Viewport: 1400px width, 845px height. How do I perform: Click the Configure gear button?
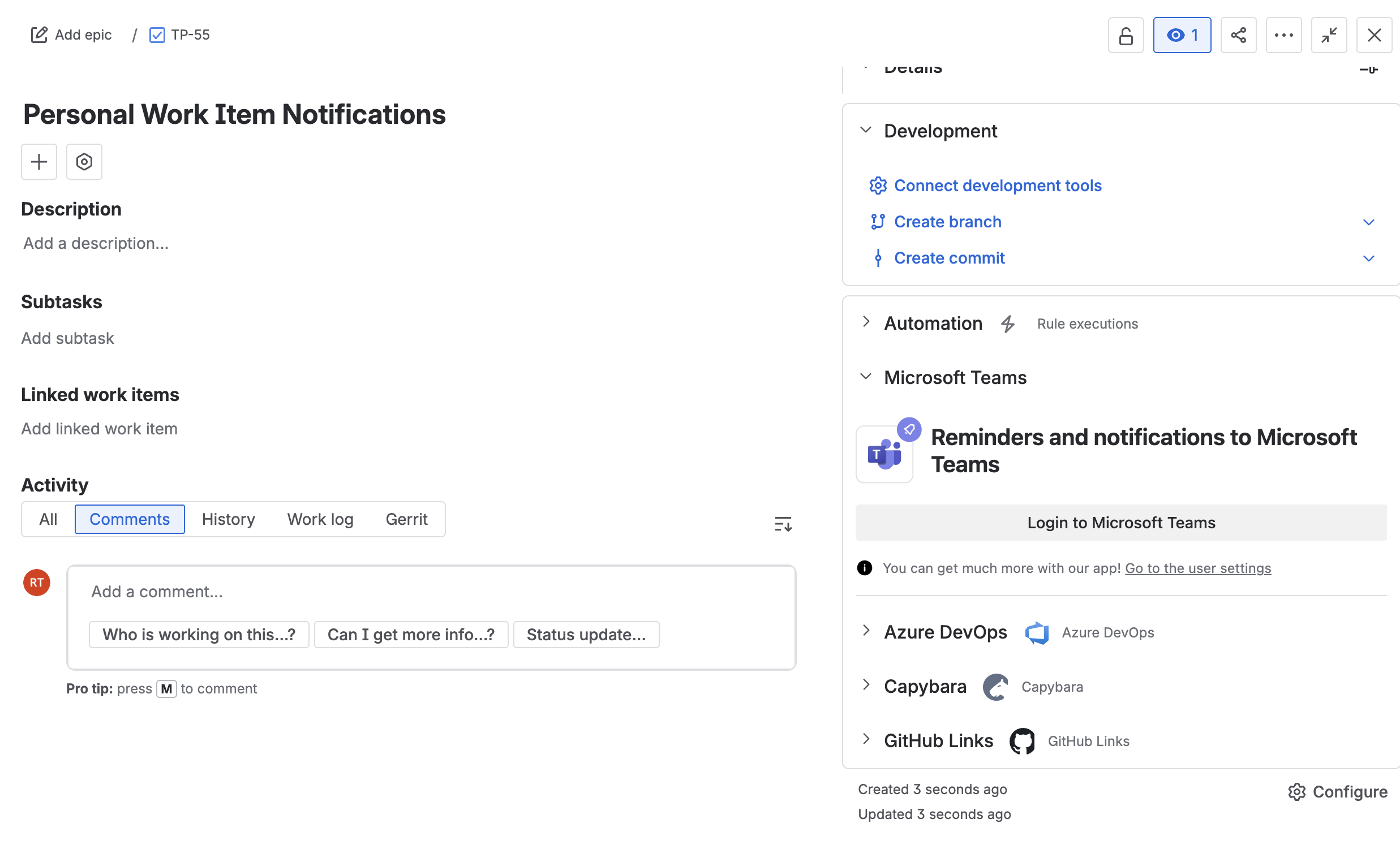[1337, 792]
